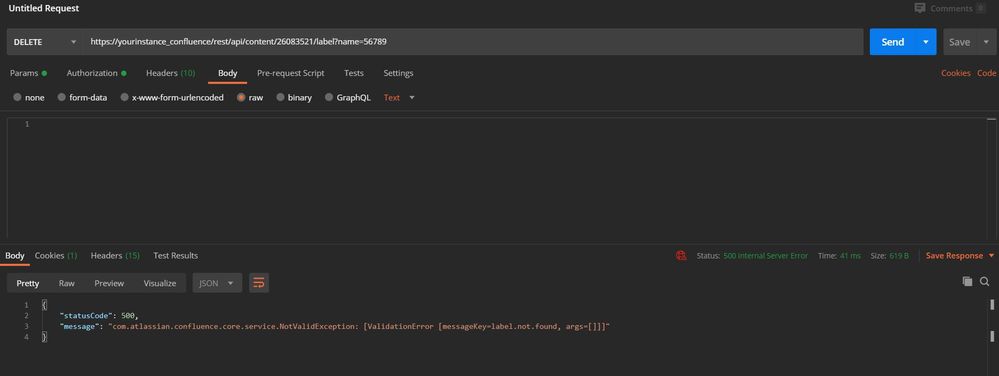Open the DELETE HTTP method dropdown
The height and width of the screenshot is (376, 999).
click(x=45, y=42)
